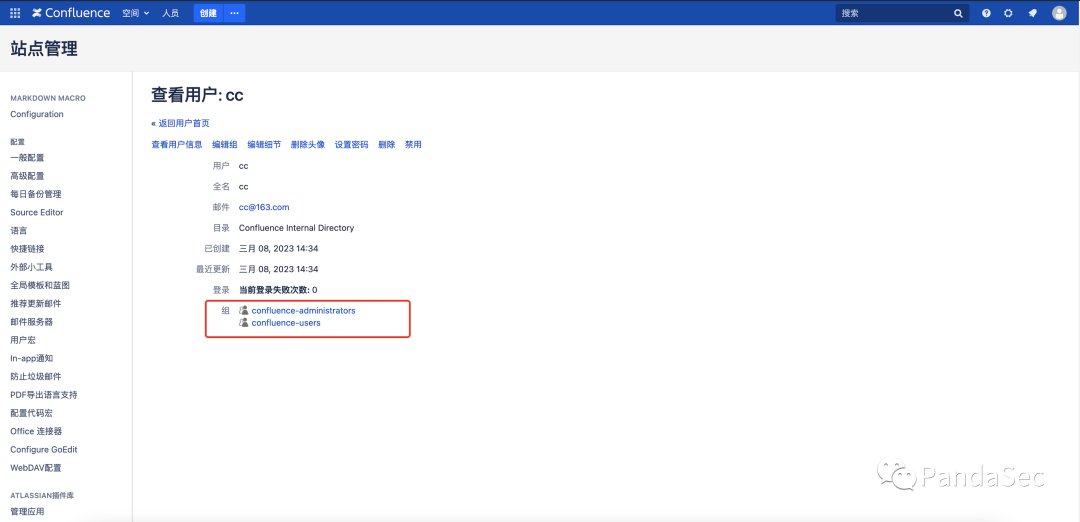Open 管理应用 in the sidebar
This screenshot has height=522, width=1080.
[28, 512]
